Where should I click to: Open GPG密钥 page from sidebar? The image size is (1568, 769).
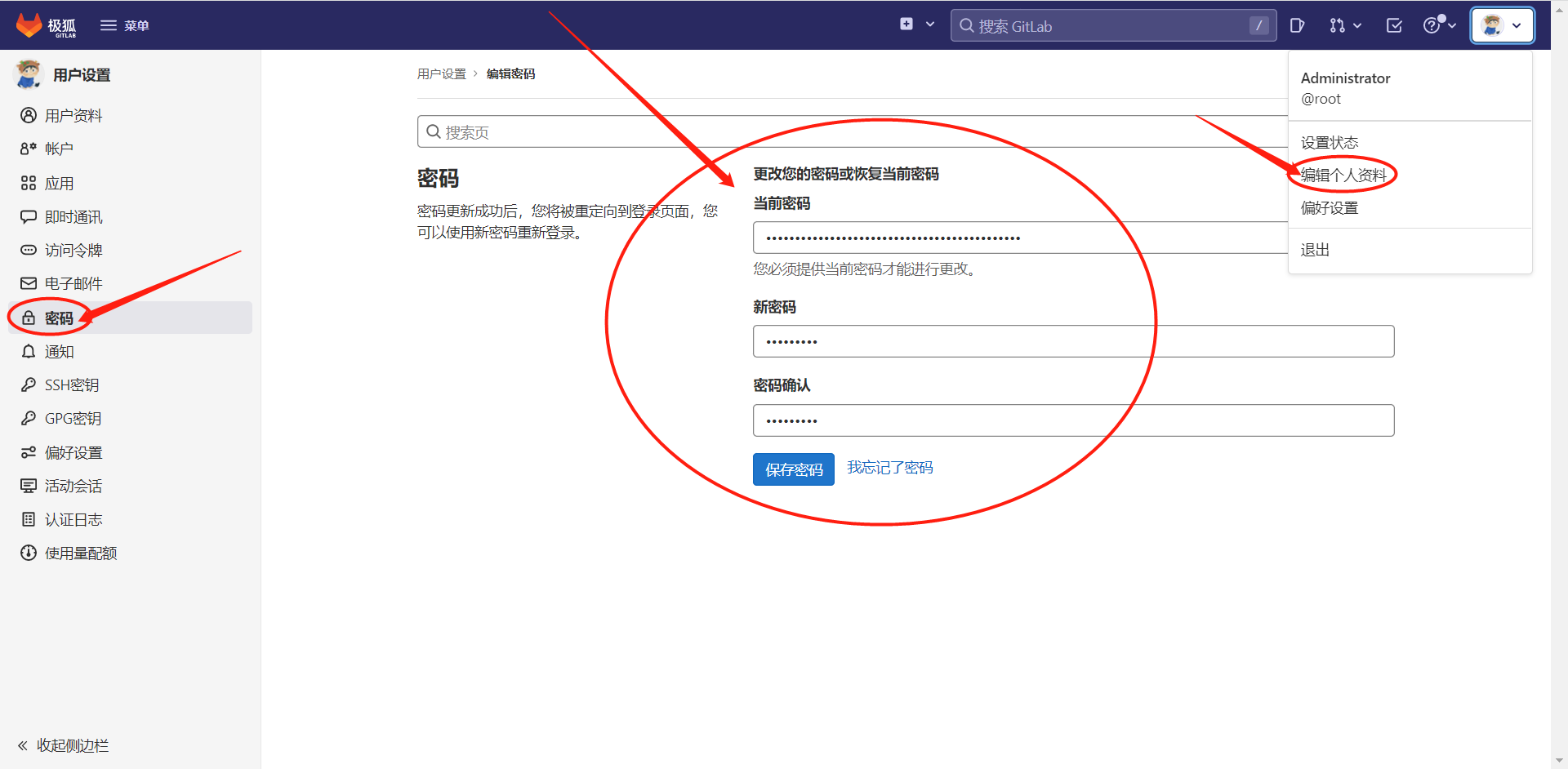[73, 418]
